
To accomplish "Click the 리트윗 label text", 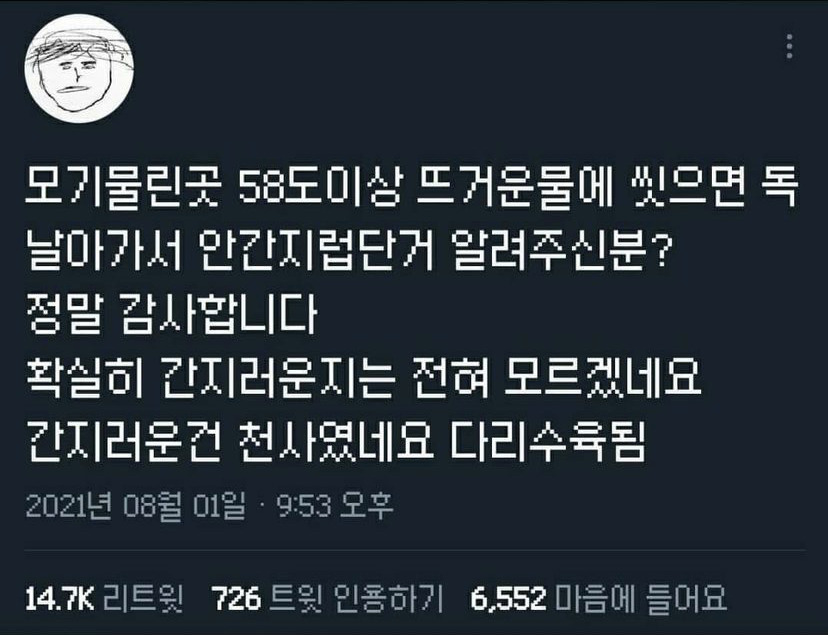I will (143, 599).
